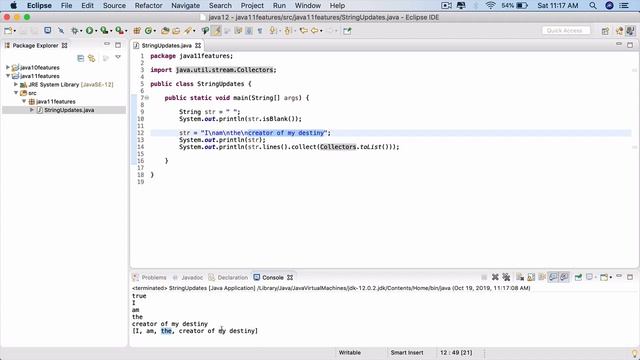Click New Java Class toolbar icon
Screen dimensions: 640x360
coord(149,31)
